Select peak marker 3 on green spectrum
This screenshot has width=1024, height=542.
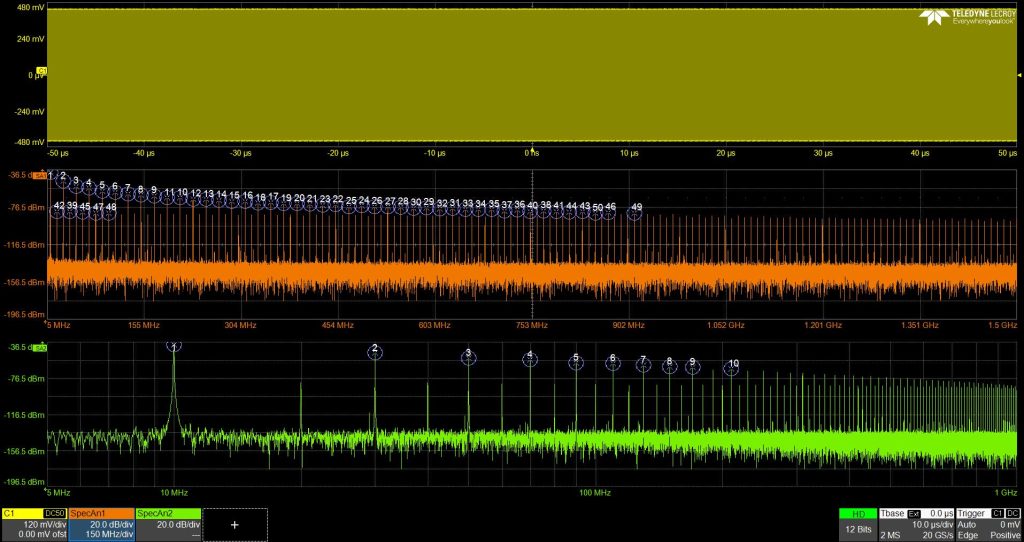(x=468, y=355)
